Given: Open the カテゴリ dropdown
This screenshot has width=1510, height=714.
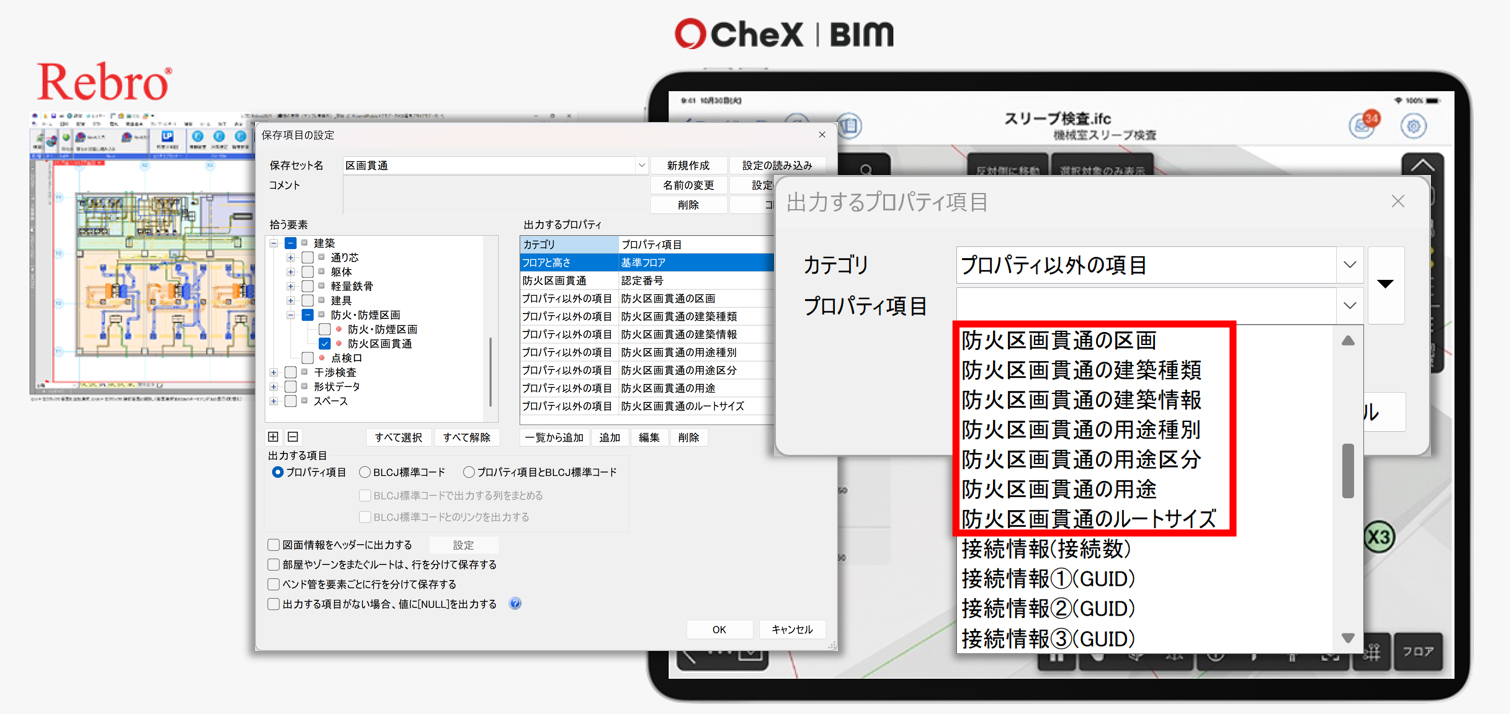Looking at the screenshot, I should (1349, 265).
